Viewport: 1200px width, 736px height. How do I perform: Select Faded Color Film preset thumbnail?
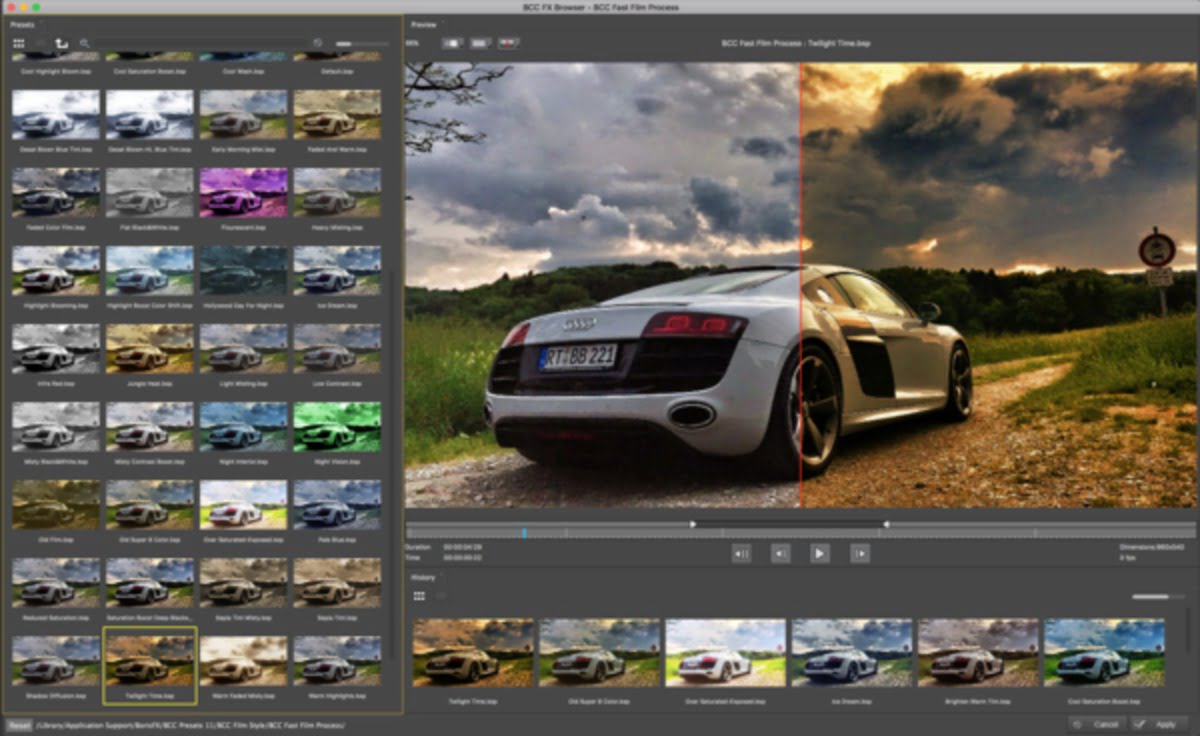[56, 192]
